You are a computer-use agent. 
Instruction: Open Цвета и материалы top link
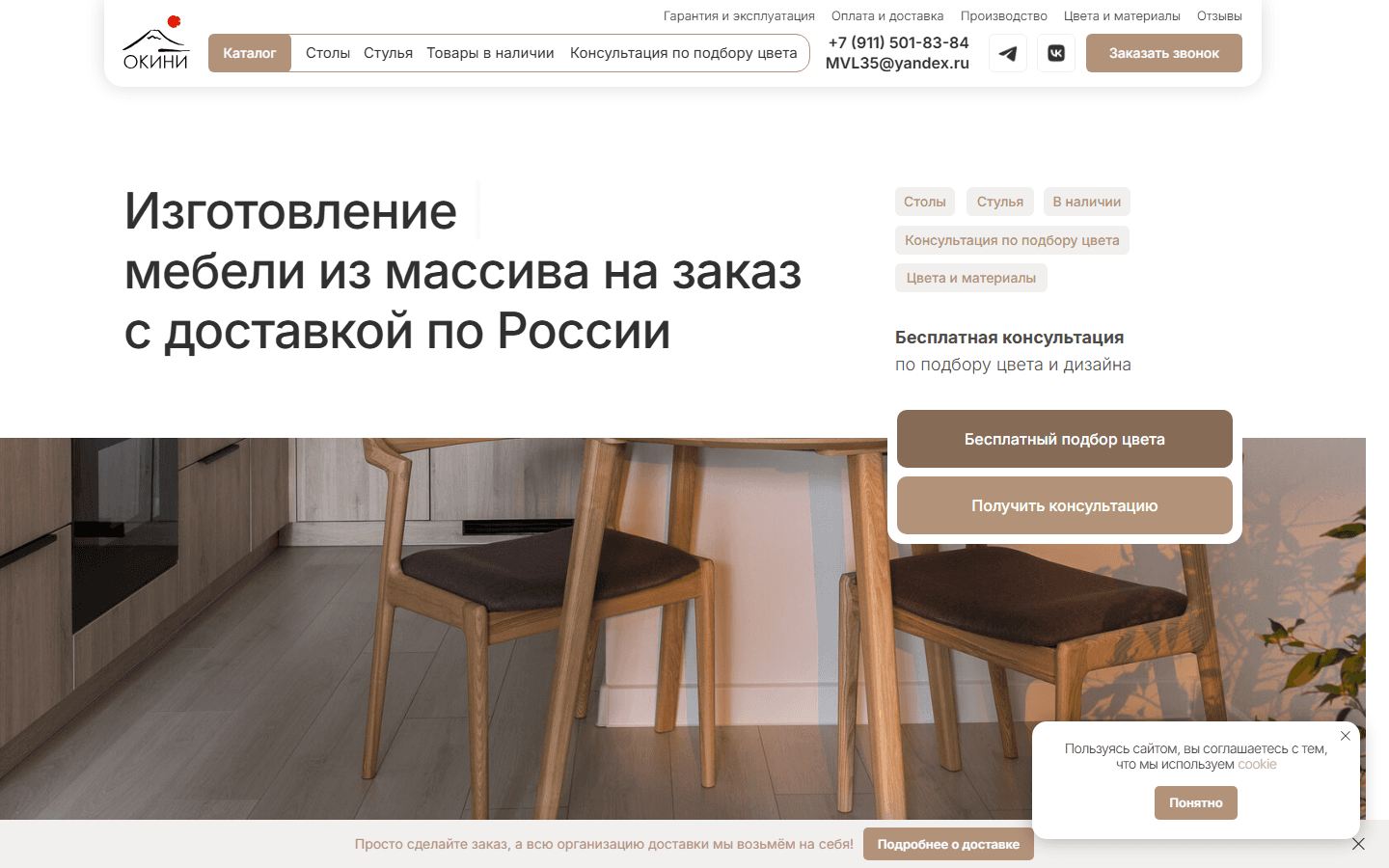click(x=1122, y=15)
